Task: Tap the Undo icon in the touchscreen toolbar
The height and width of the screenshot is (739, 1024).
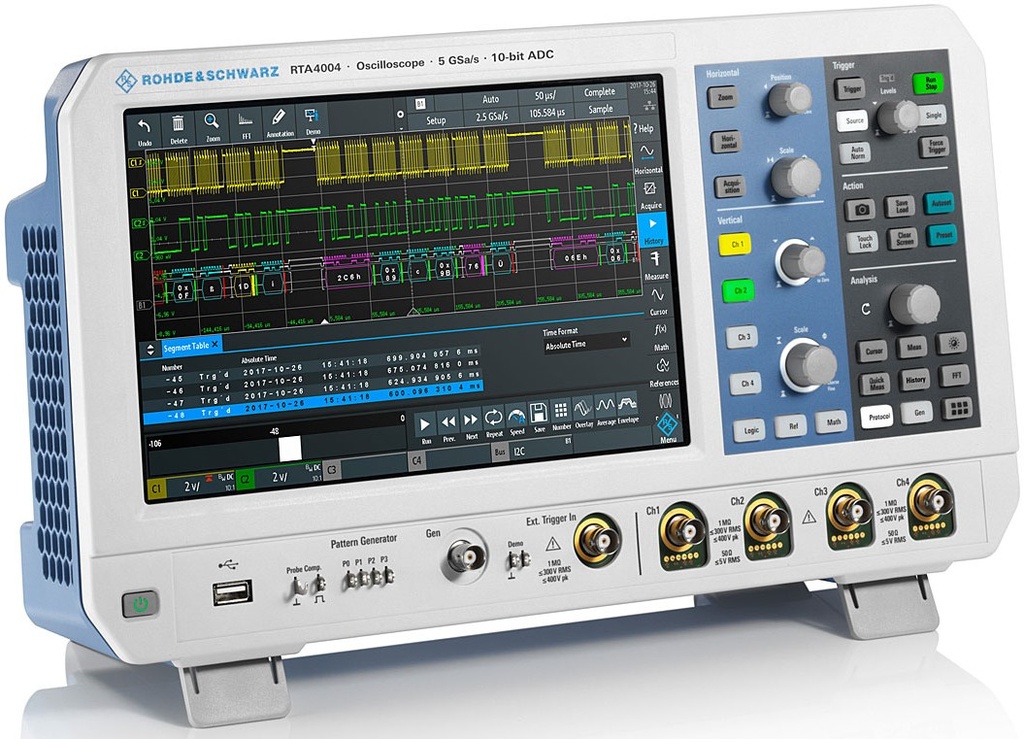Action: pyautogui.click(x=144, y=129)
